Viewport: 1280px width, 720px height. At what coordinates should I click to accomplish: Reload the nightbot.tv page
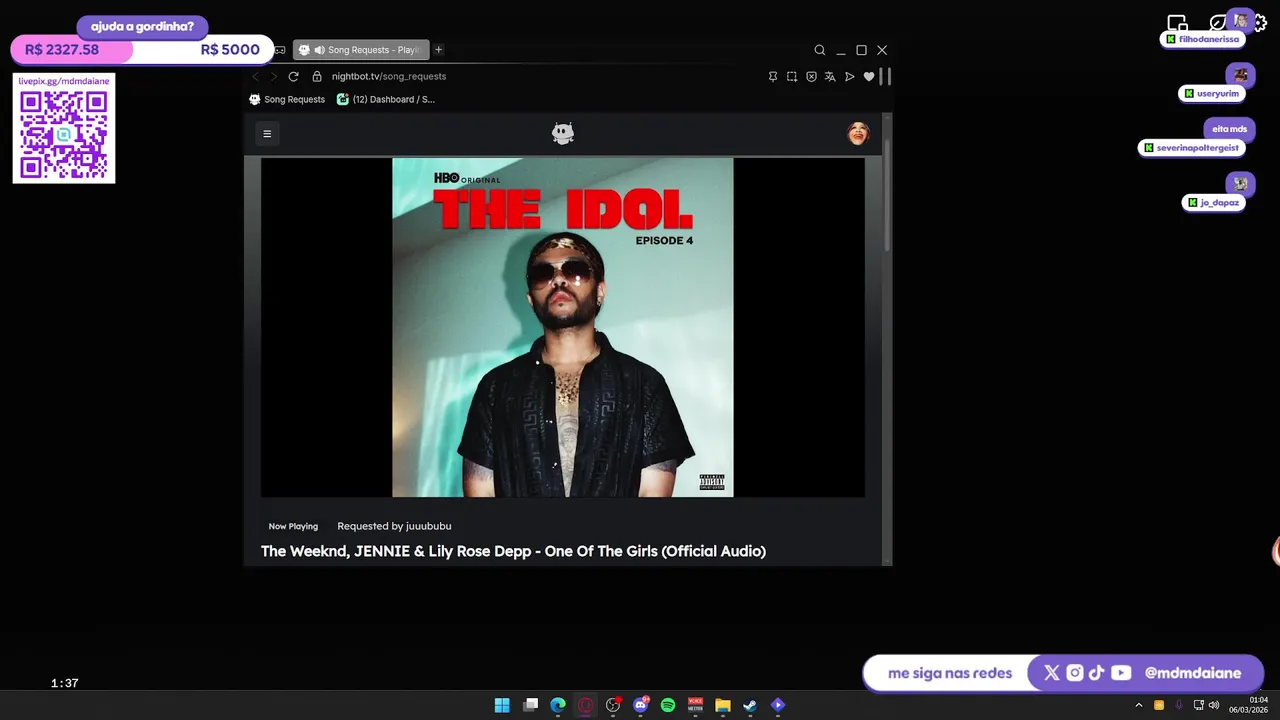[293, 76]
